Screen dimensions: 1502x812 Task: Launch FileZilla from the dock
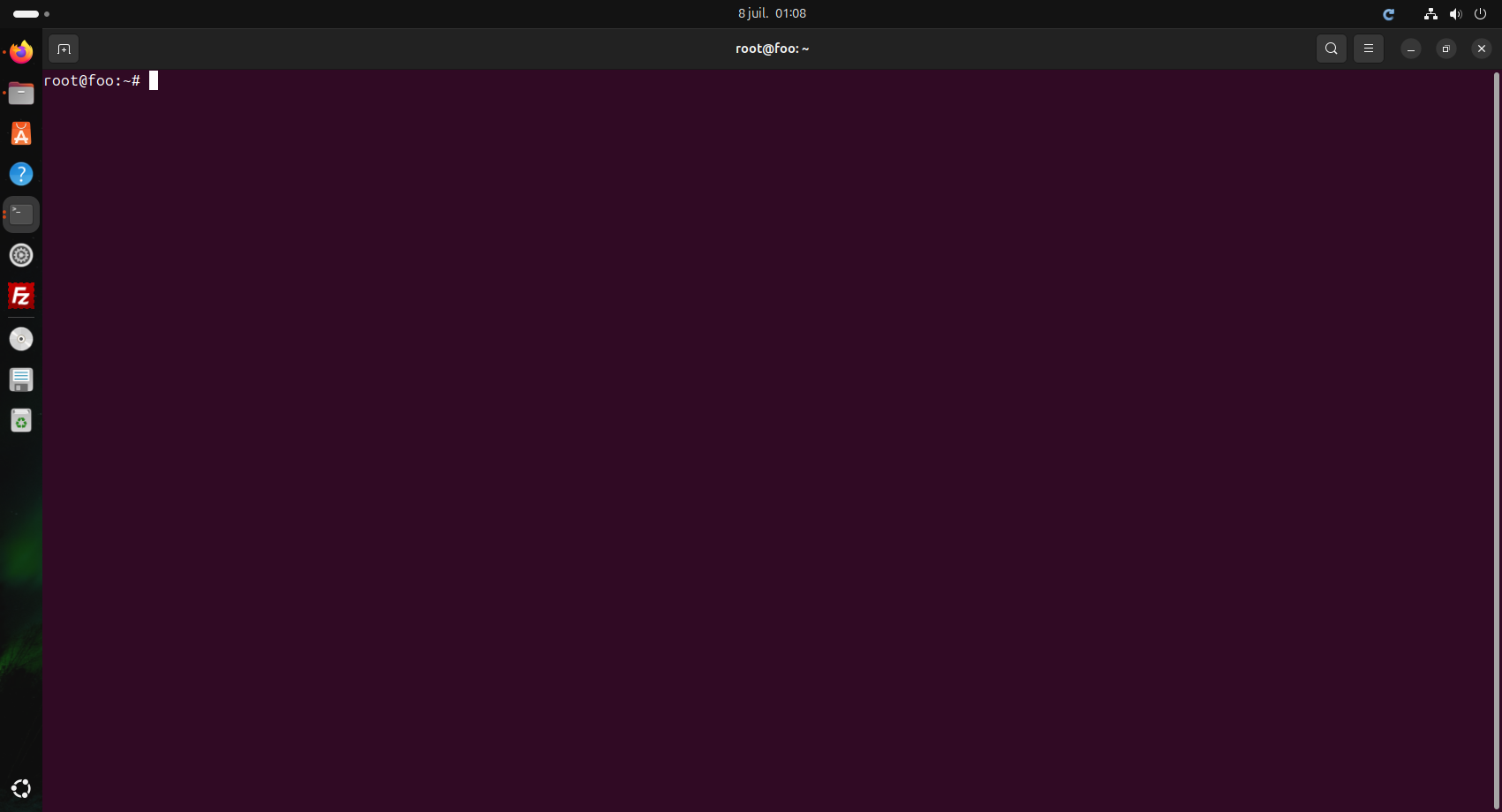pos(20,296)
